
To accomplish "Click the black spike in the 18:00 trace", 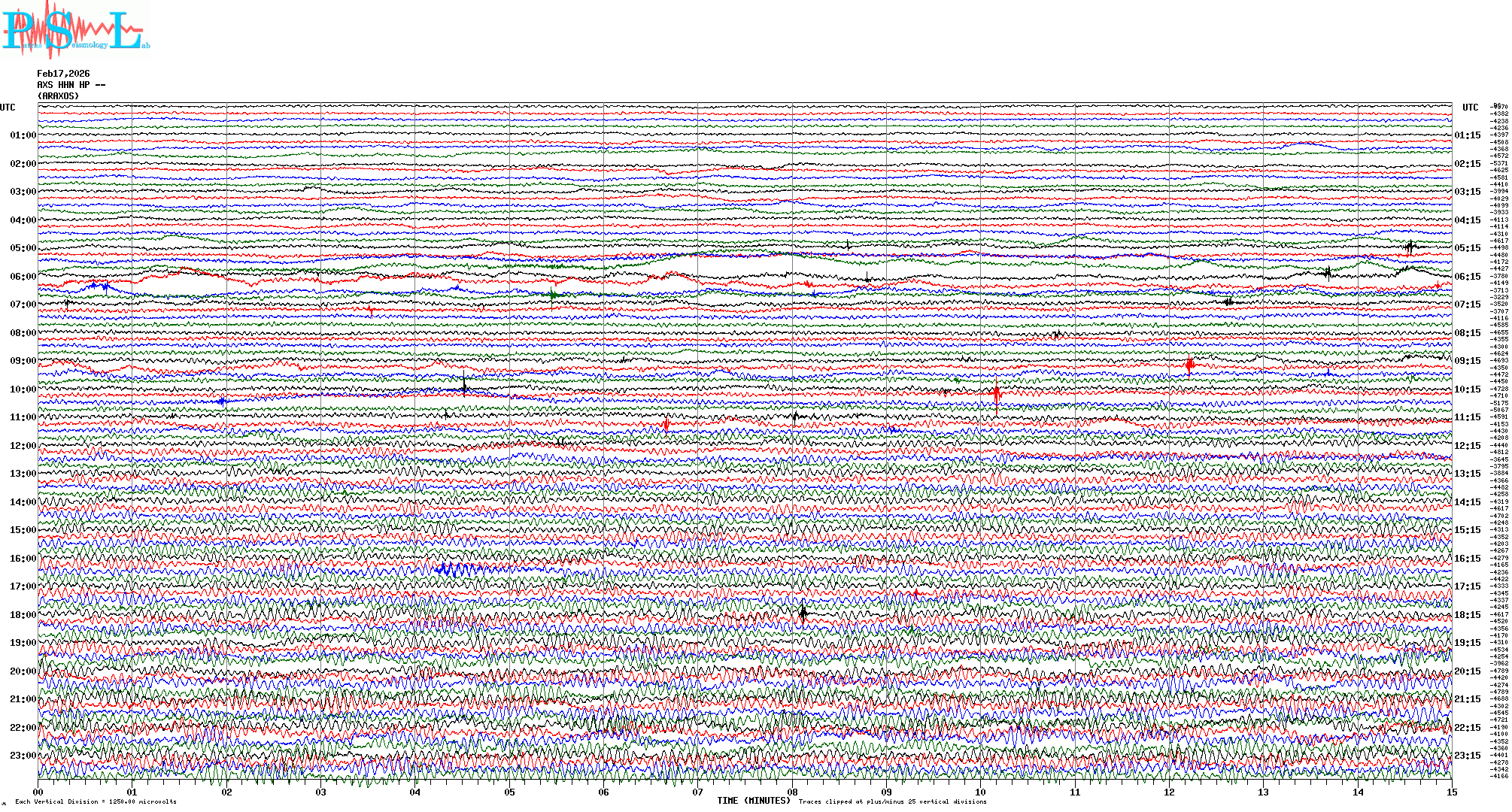I will tap(803, 613).
